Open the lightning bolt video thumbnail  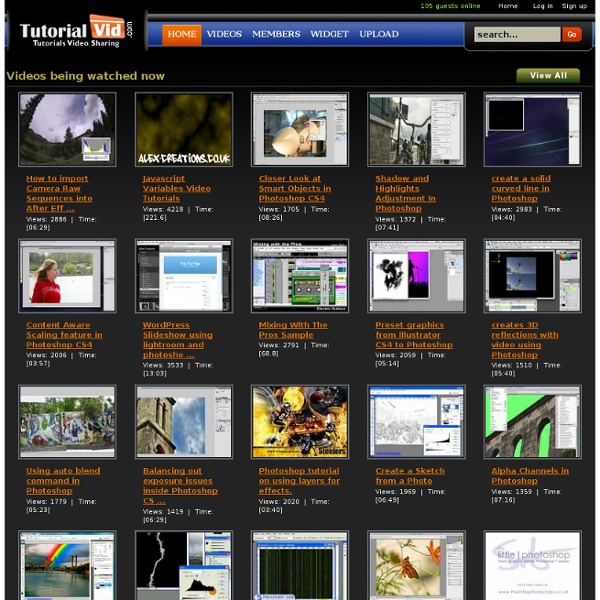click(x=184, y=565)
